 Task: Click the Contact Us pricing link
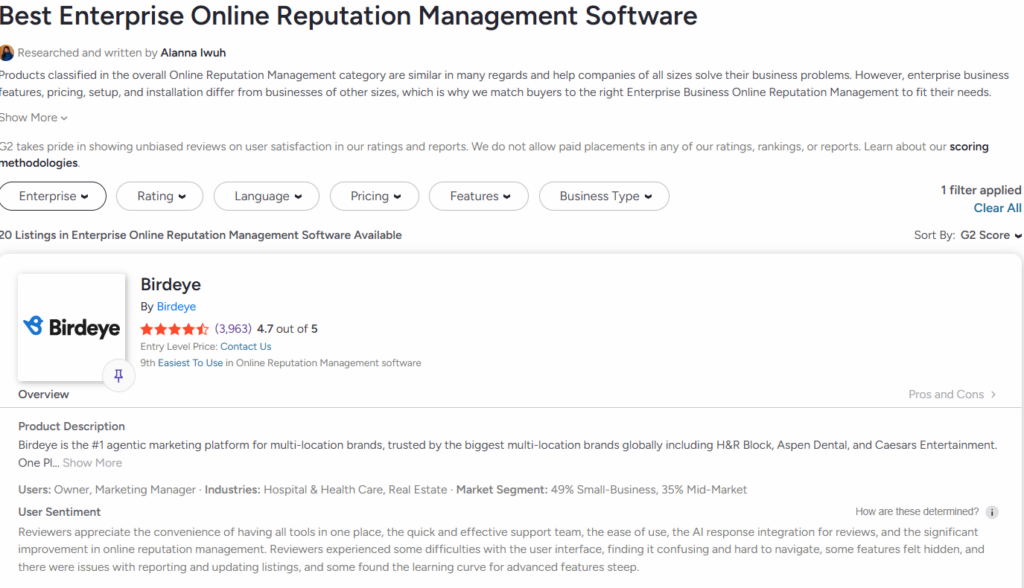(x=246, y=347)
